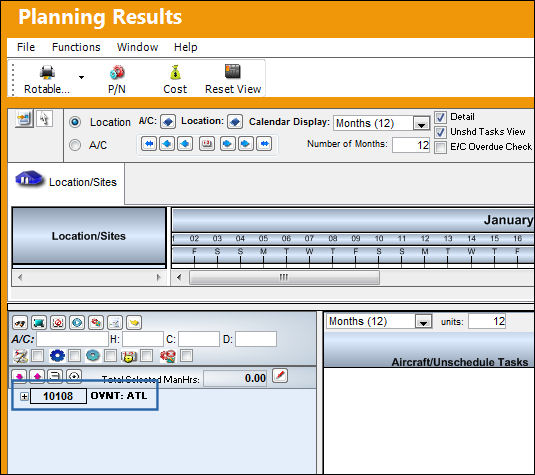Image resolution: width=535 pixels, height=475 pixels.
Task: Select the Location radio button
Action: pos(75,122)
